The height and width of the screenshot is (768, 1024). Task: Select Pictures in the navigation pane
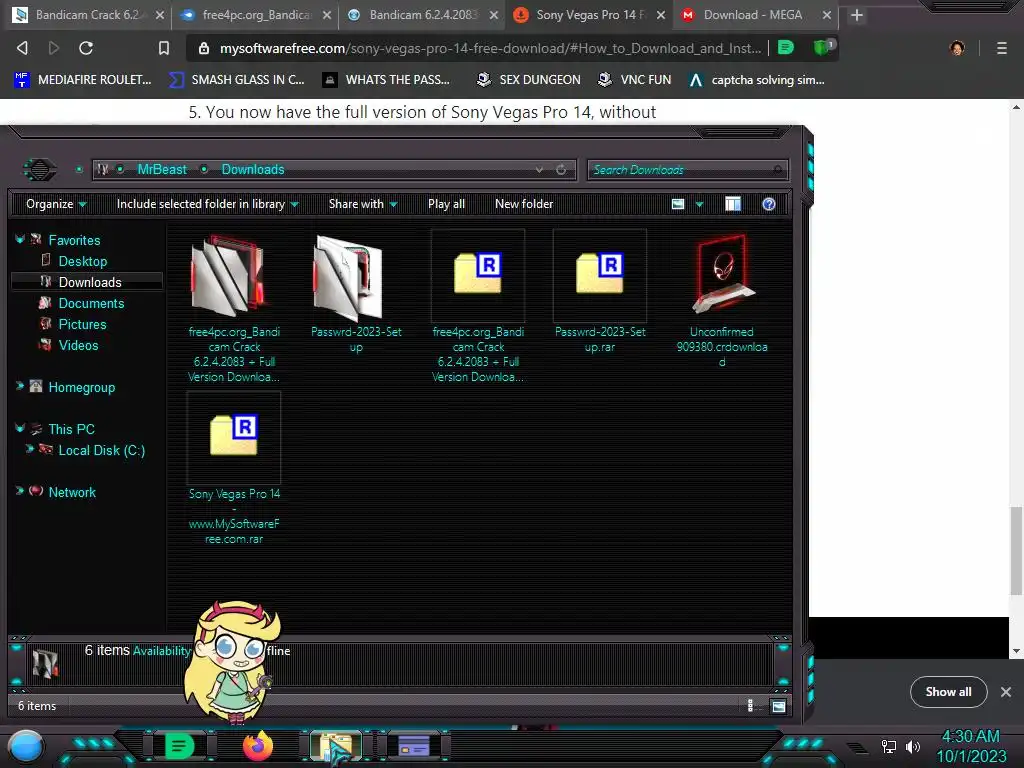(x=82, y=324)
